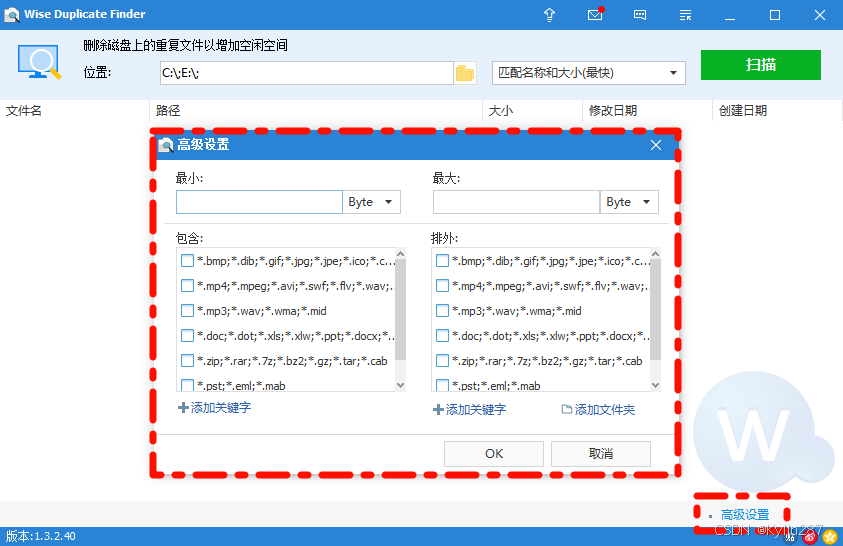Sort by the 大小 column header
The width and height of the screenshot is (843, 546).
pos(532,111)
